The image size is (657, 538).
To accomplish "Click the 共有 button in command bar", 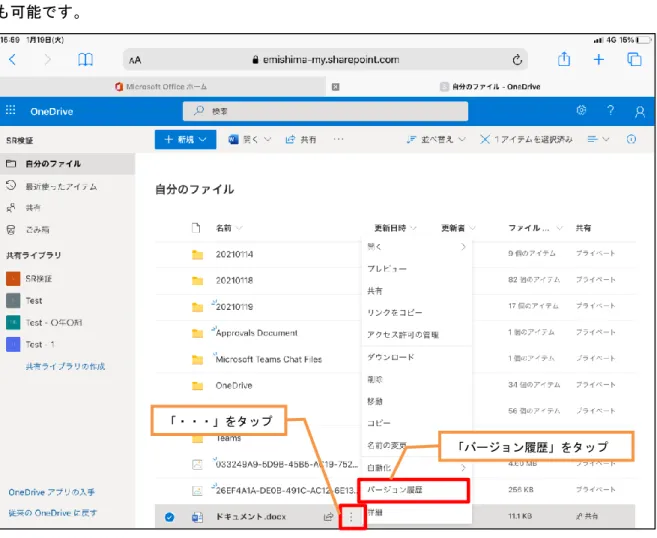I will pyautogui.click(x=301, y=140).
